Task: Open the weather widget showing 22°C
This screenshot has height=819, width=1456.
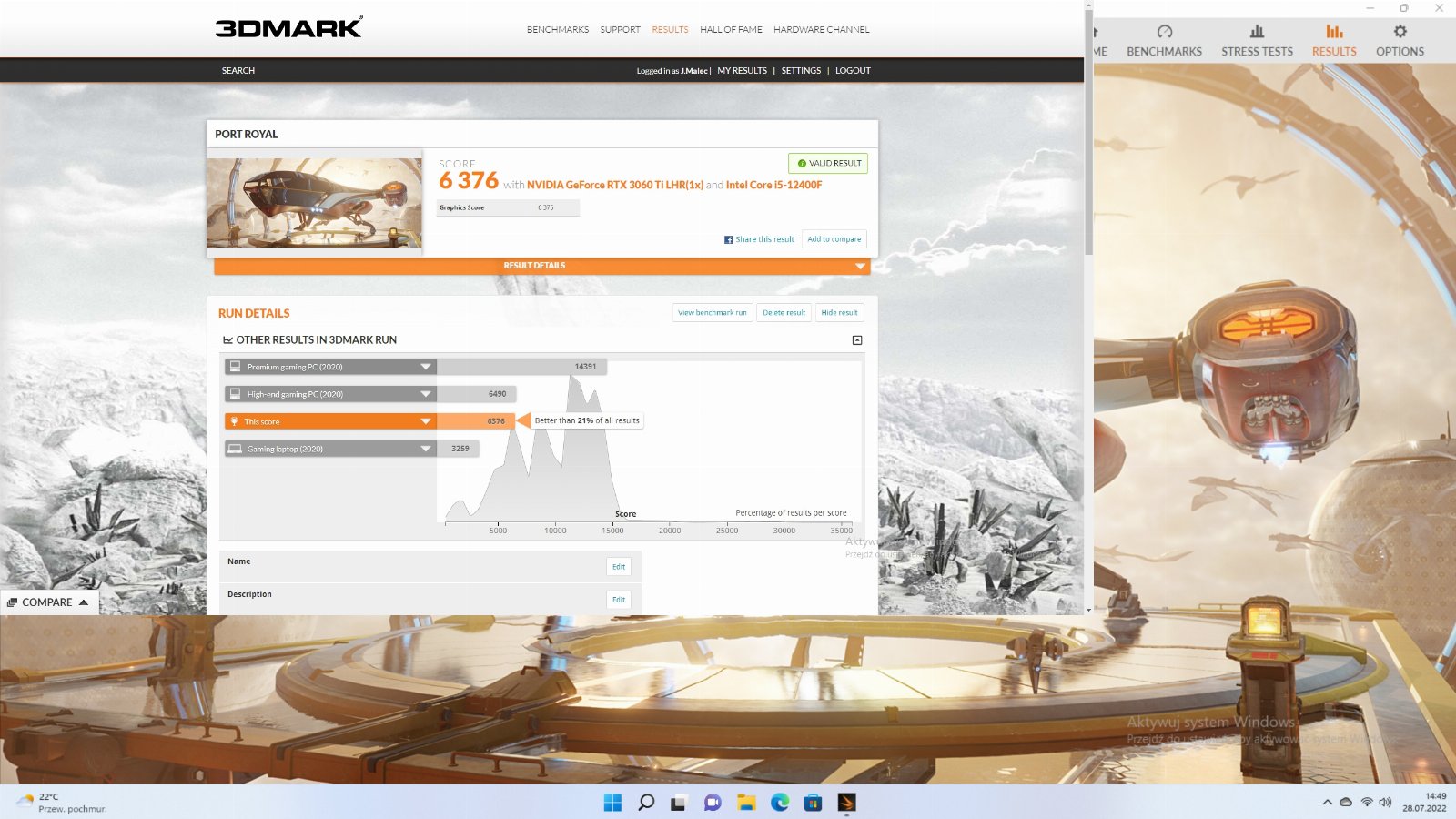Action: tap(61, 803)
